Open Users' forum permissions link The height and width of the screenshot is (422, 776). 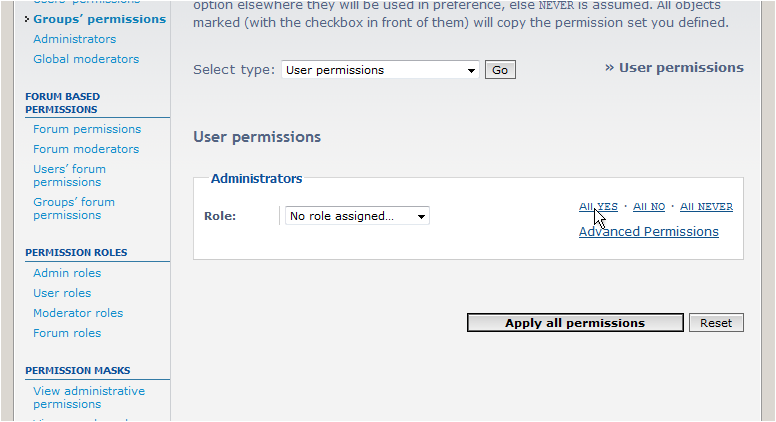point(69,175)
